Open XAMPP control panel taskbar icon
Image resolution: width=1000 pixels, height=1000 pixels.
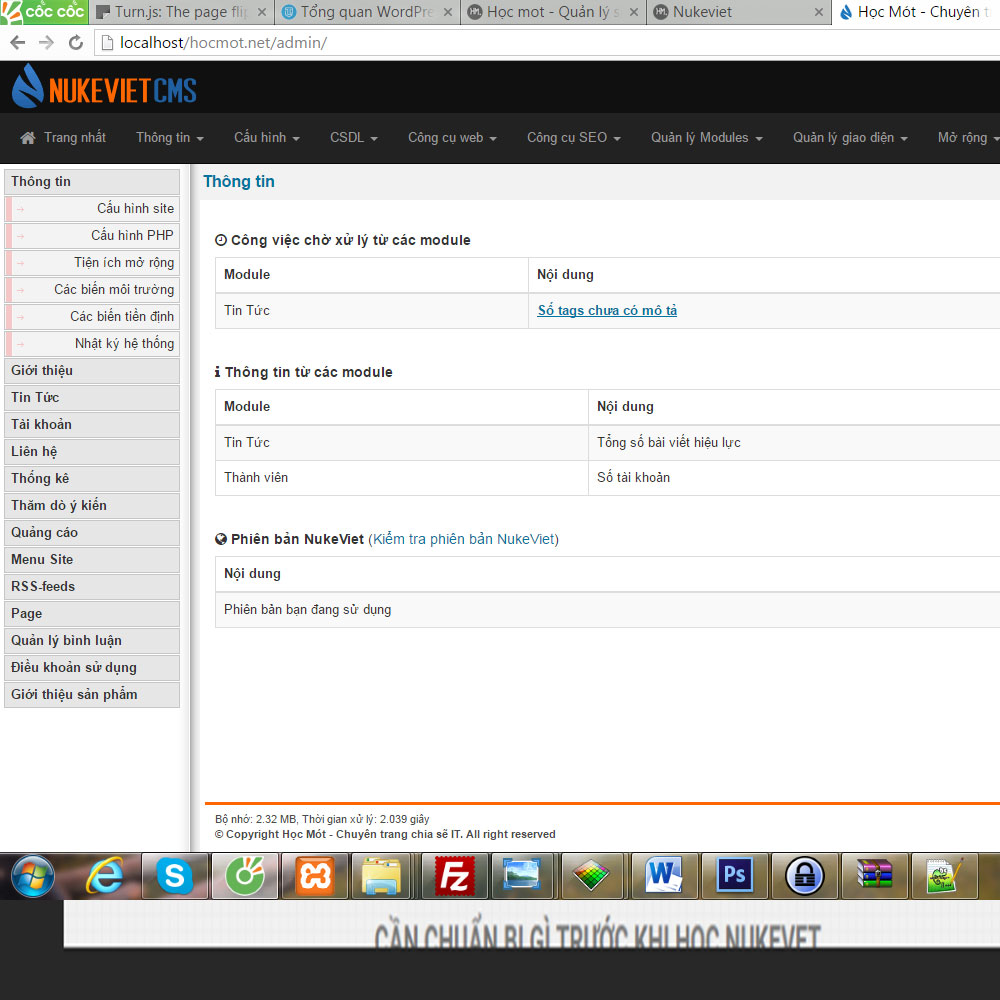point(315,876)
